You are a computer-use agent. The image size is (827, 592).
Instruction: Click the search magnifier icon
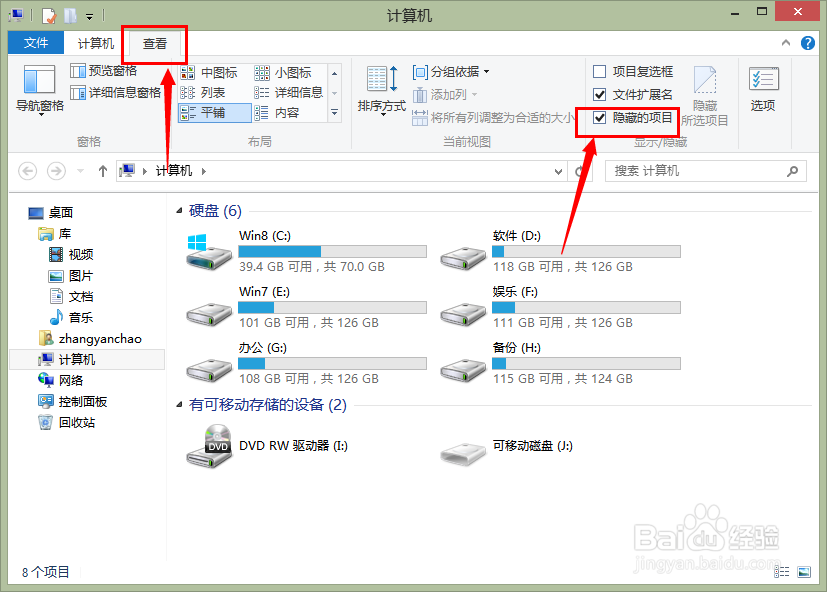click(792, 171)
